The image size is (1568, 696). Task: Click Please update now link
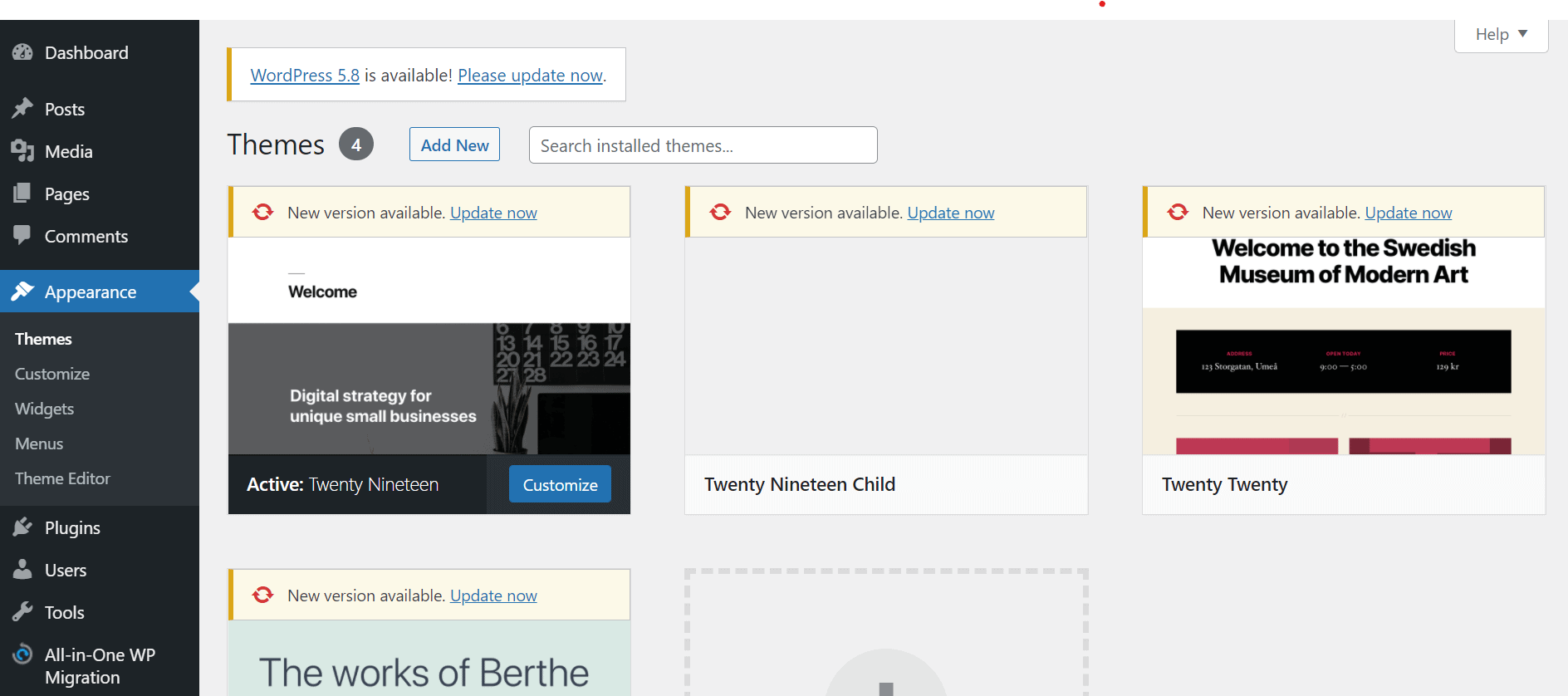530,75
